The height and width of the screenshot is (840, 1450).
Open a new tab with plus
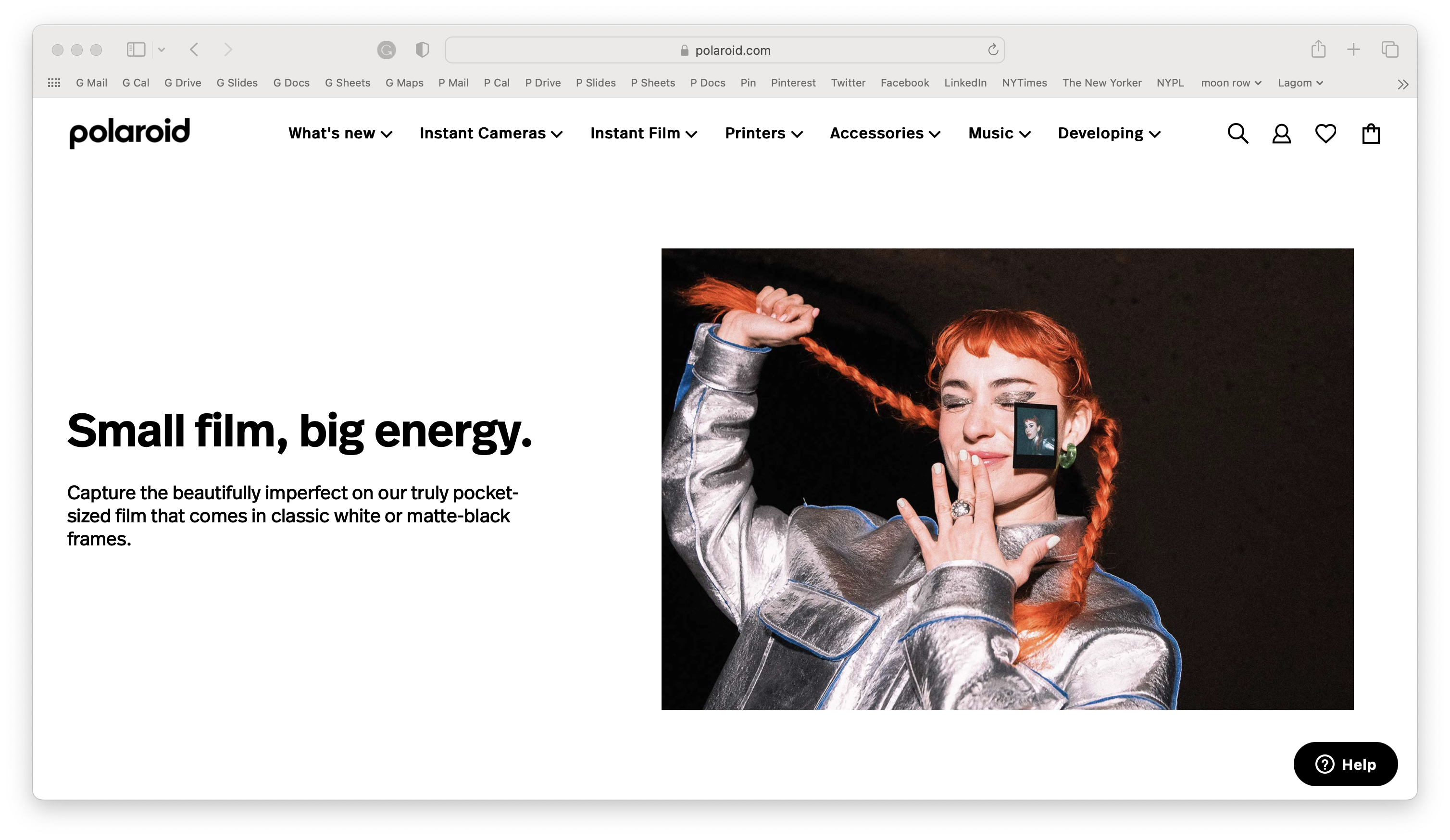1353,49
